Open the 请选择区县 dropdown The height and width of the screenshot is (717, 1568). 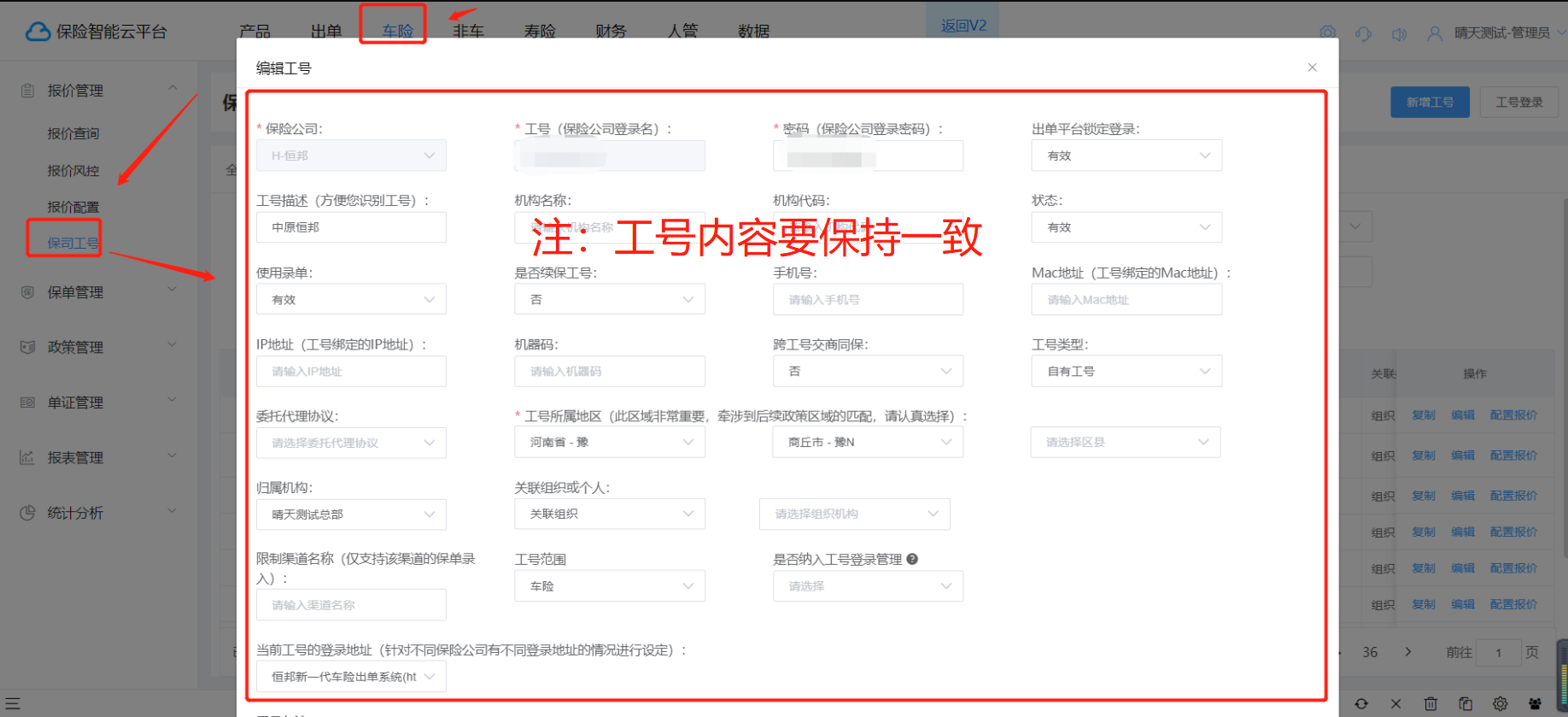(1126, 442)
